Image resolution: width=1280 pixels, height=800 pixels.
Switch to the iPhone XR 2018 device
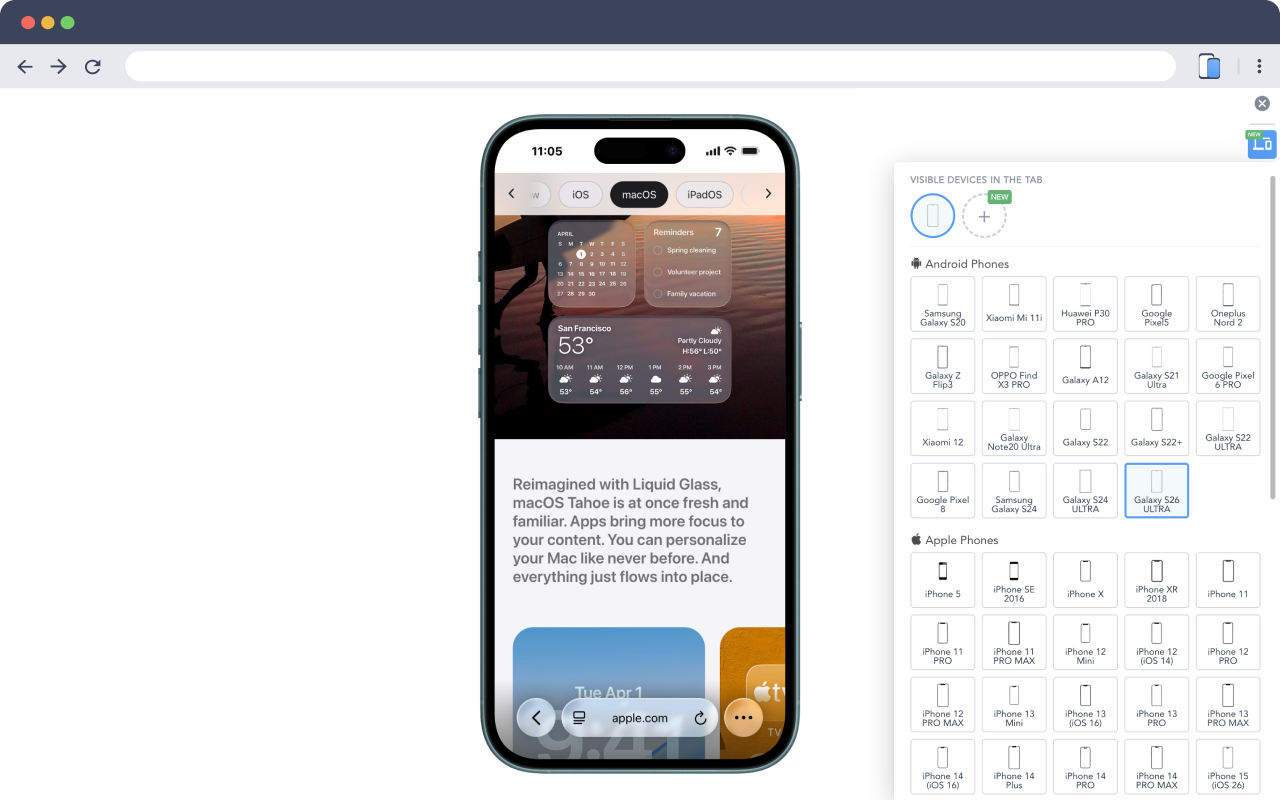(1157, 581)
